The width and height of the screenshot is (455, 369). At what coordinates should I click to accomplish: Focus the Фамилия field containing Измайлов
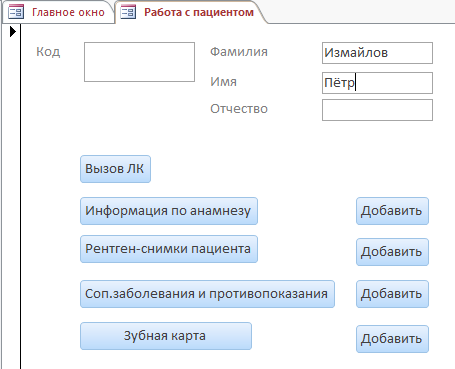click(x=377, y=53)
